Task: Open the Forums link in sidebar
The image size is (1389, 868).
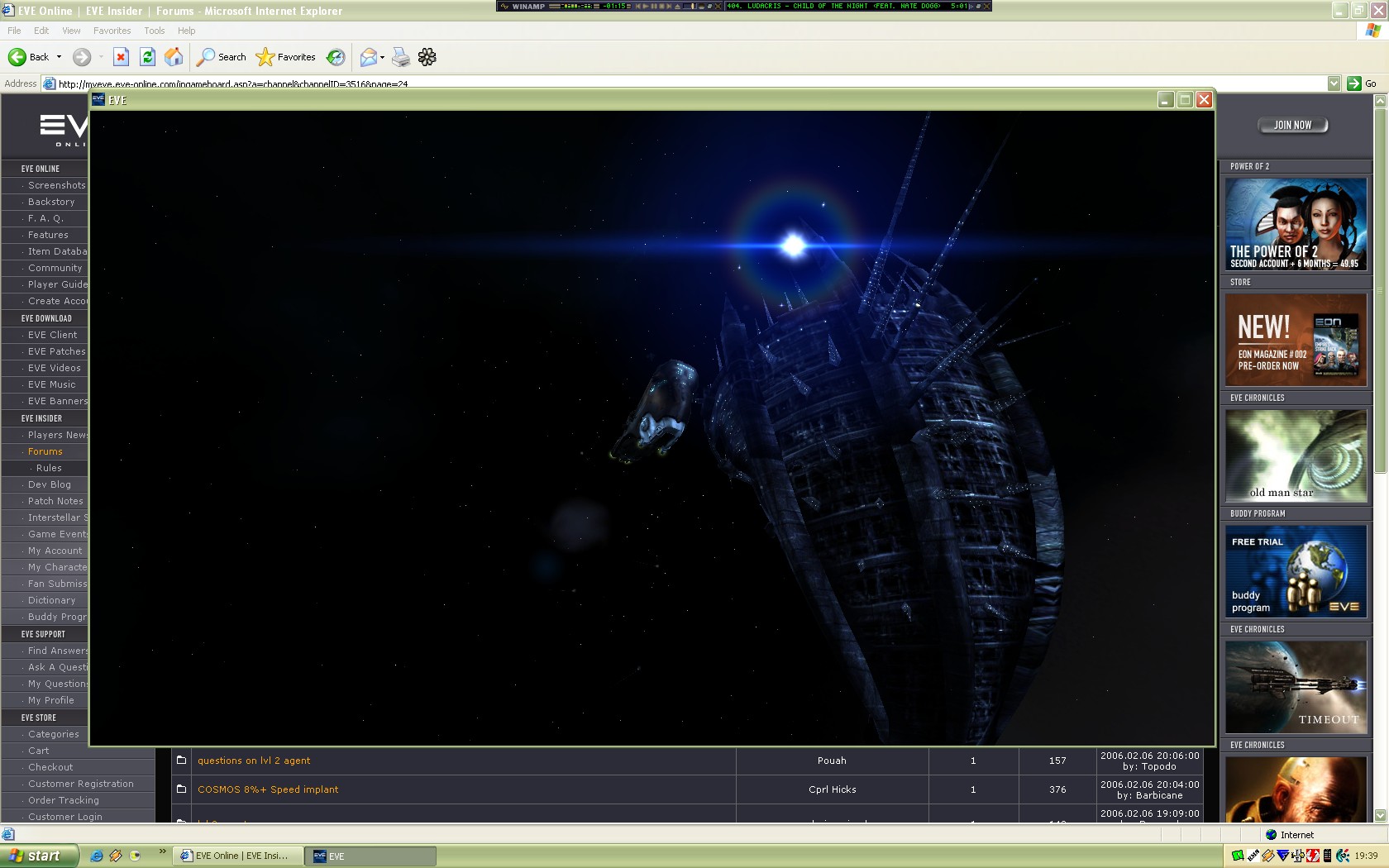Action: (45, 451)
